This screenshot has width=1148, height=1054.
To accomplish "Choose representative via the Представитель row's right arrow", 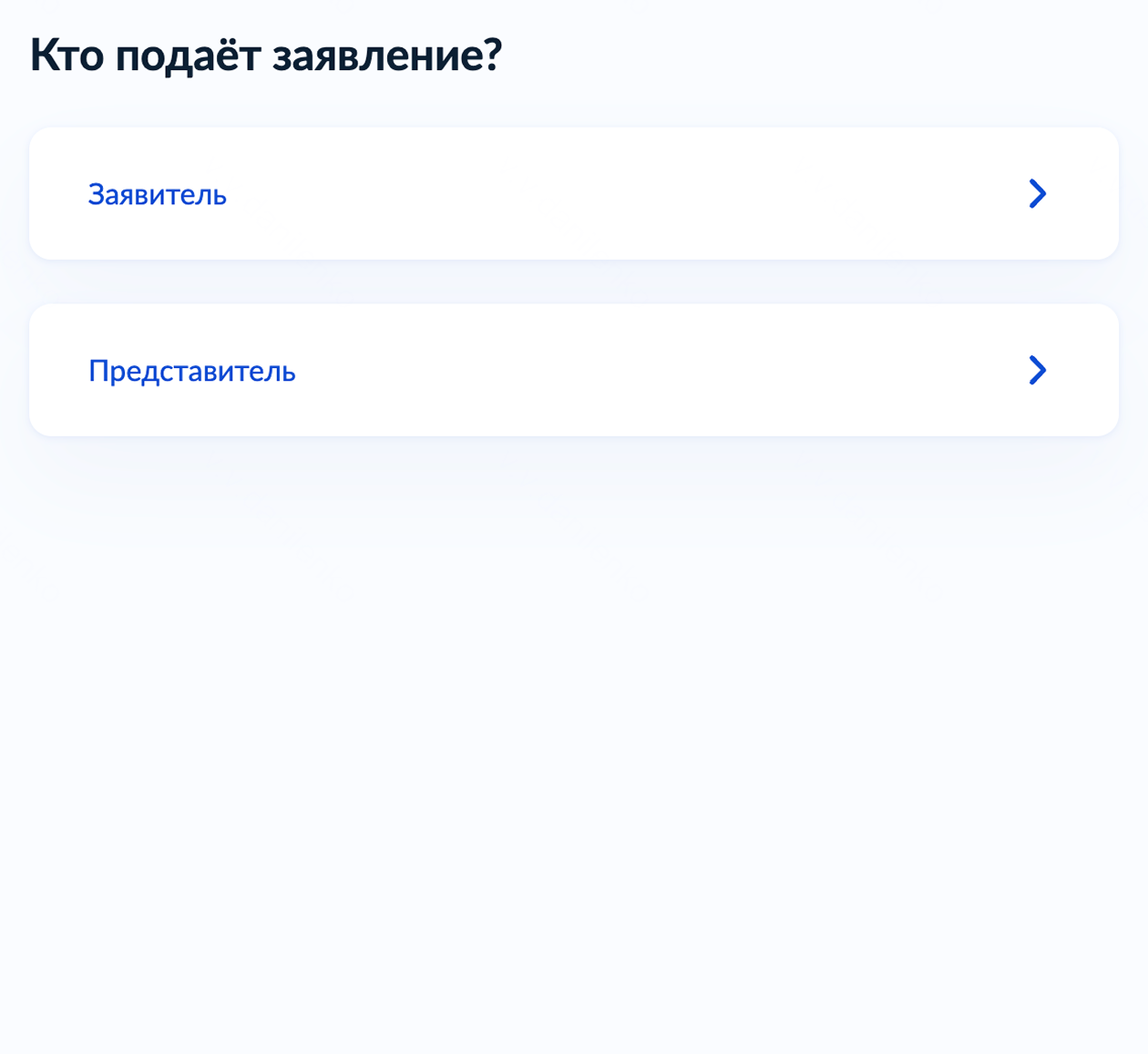I will point(1037,370).
